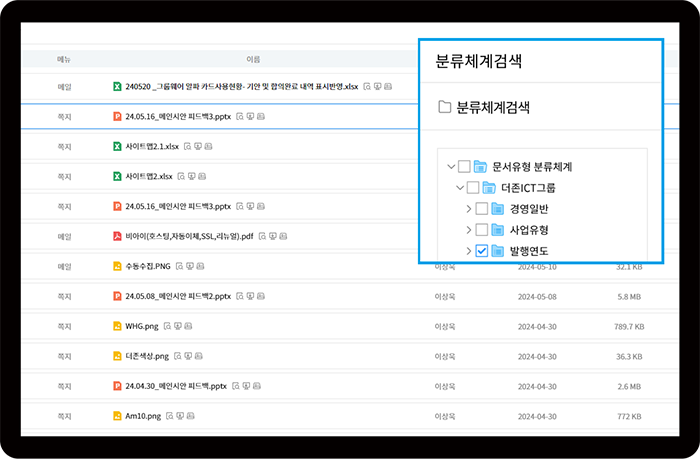The image size is (700, 459).
Task: Open the 240520 card usage xlsx file name
Action: click(x=242, y=86)
